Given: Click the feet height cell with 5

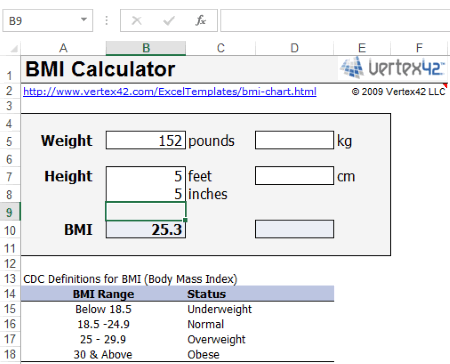Looking at the screenshot, I should tap(146, 176).
